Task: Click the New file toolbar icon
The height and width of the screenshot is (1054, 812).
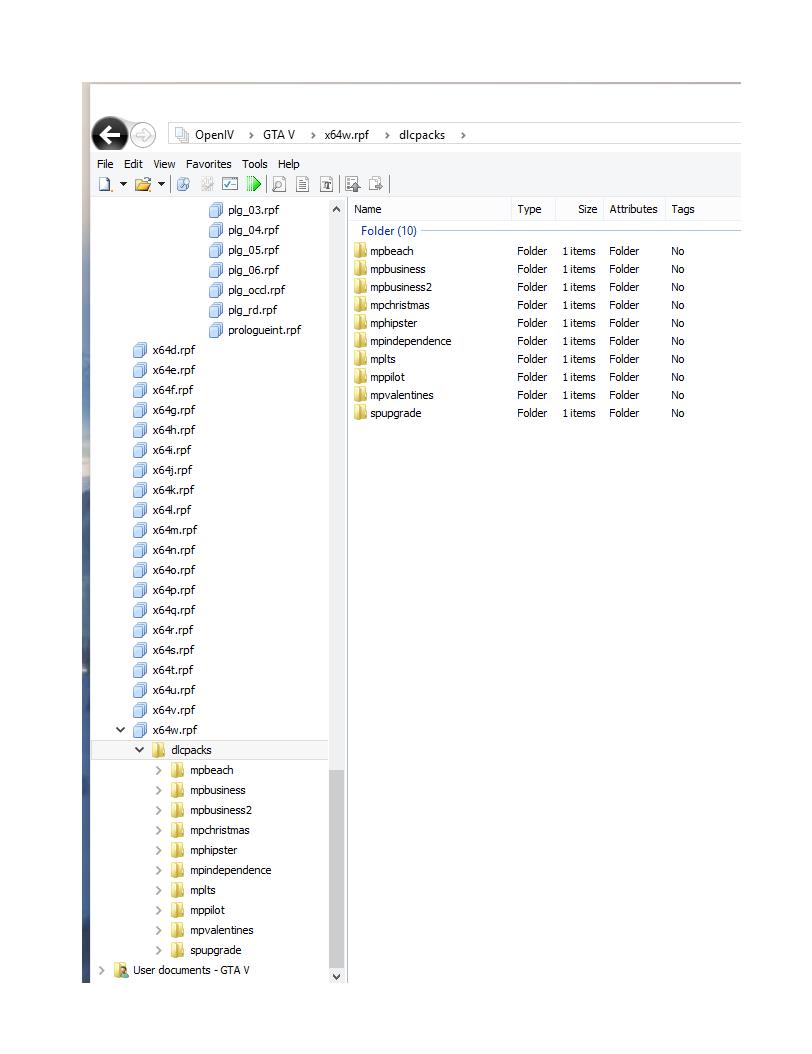Action: click(x=106, y=184)
